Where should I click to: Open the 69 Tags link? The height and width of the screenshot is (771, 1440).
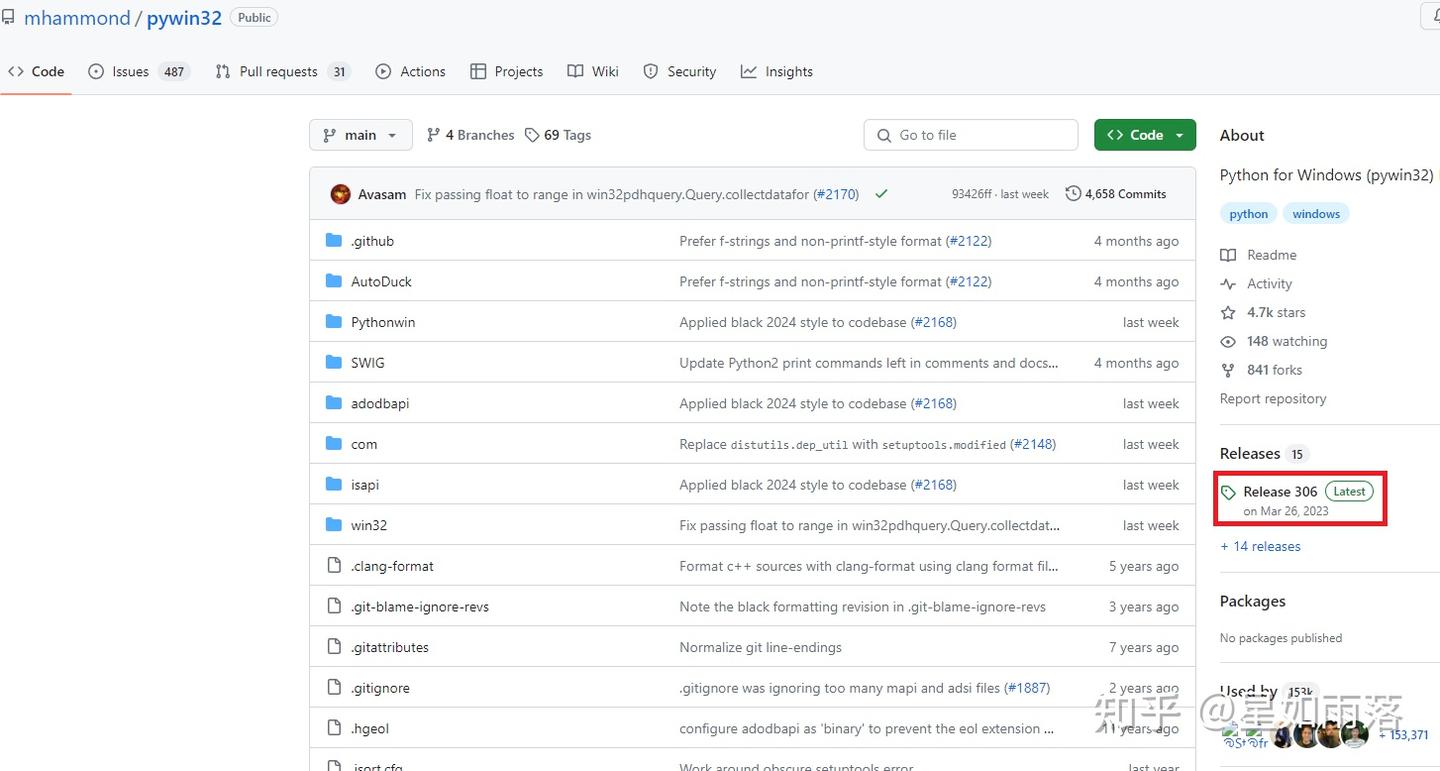tap(558, 135)
